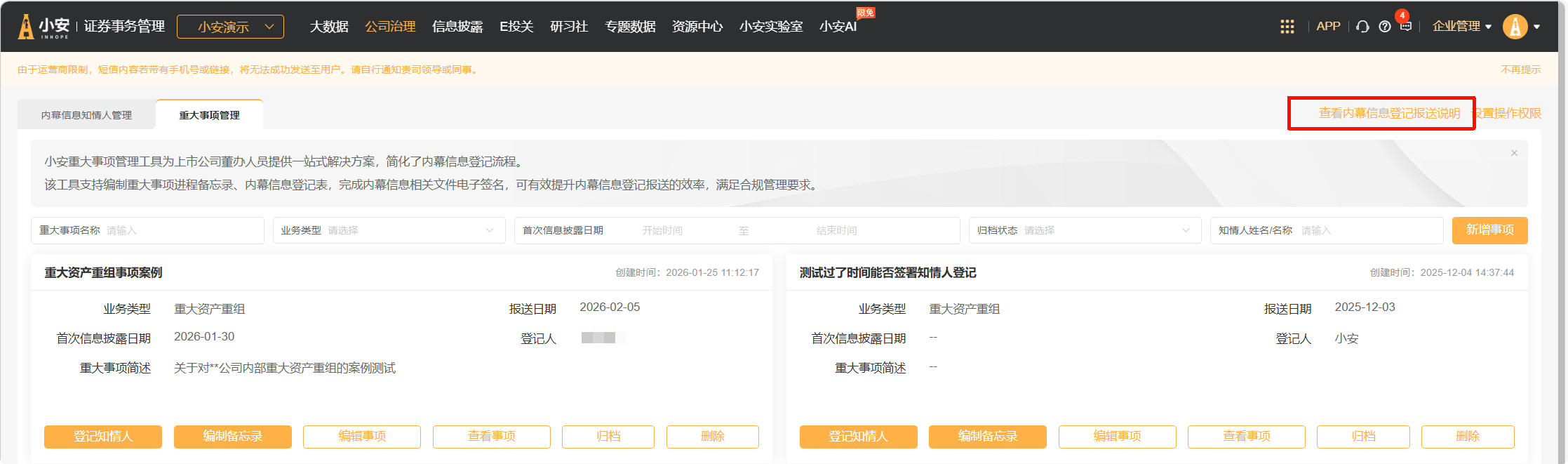The image size is (1568, 464).
Task: Click 编辑事项 for 测试过了时间 card
Action: 1118,437
